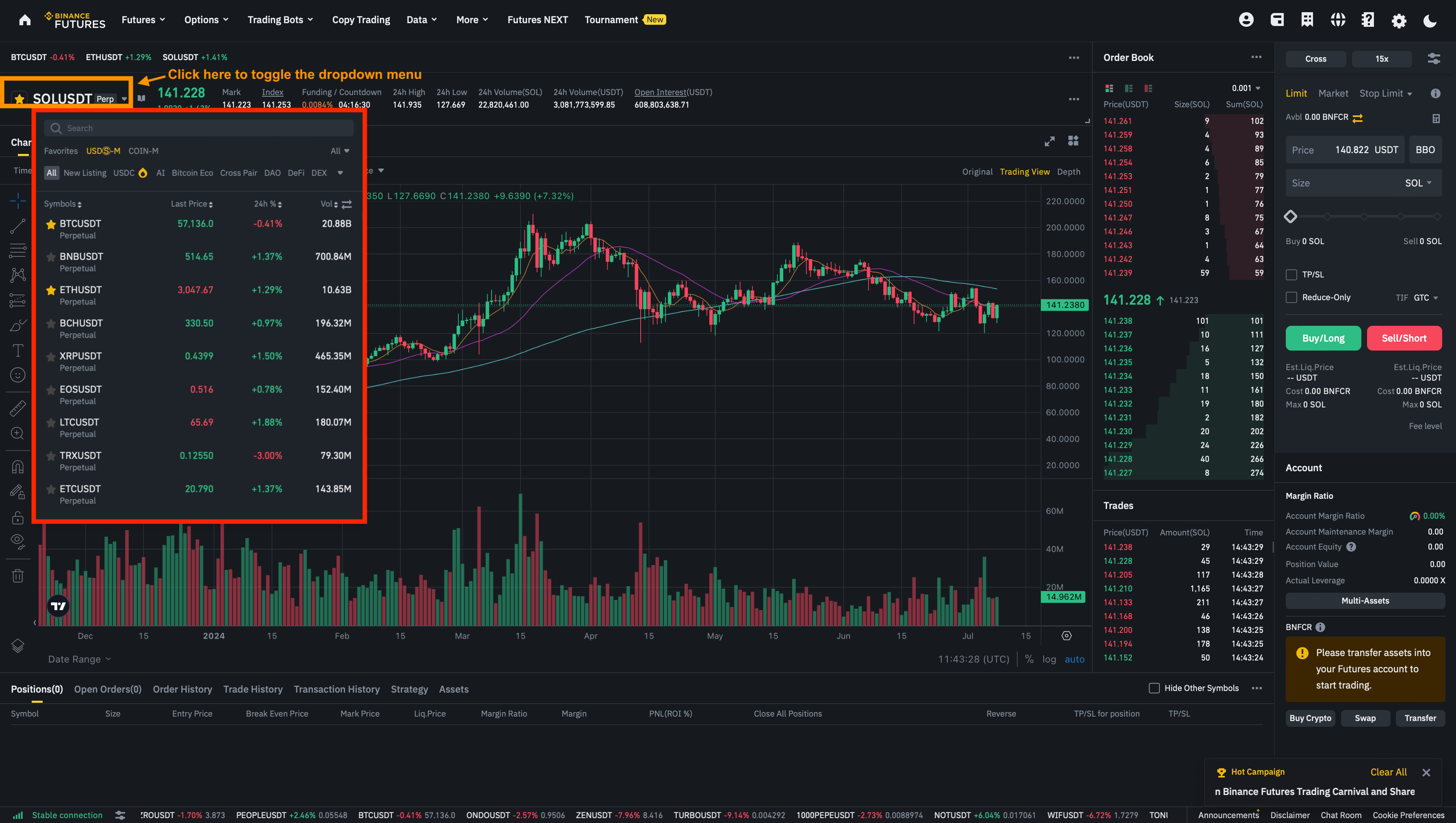The height and width of the screenshot is (823, 1456).
Task: Select the emoji sticker tool
Action: click(17, 375)
